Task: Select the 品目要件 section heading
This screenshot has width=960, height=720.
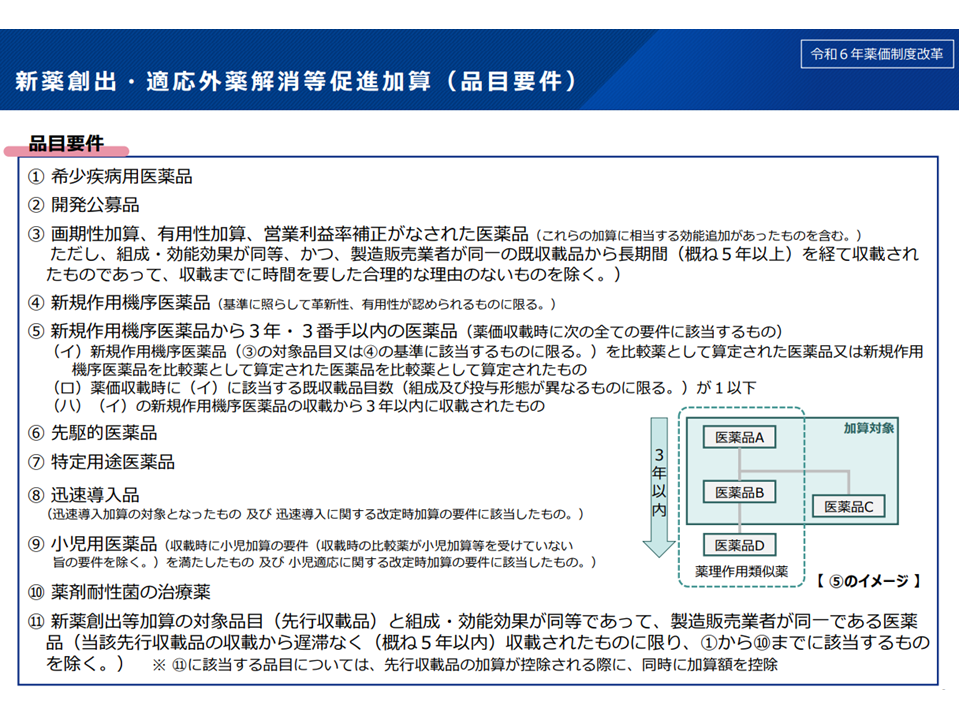Action: pyautogui.click(x=67, y=143)
